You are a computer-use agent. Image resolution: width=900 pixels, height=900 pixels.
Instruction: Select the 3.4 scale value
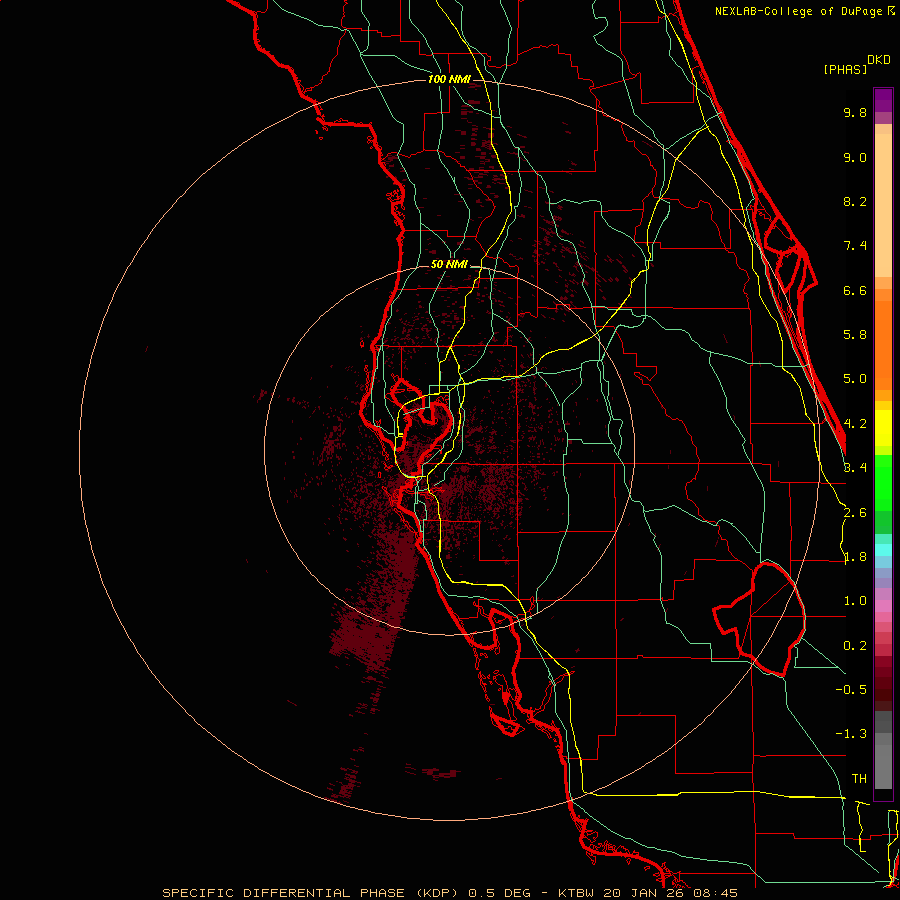point(855,468)
